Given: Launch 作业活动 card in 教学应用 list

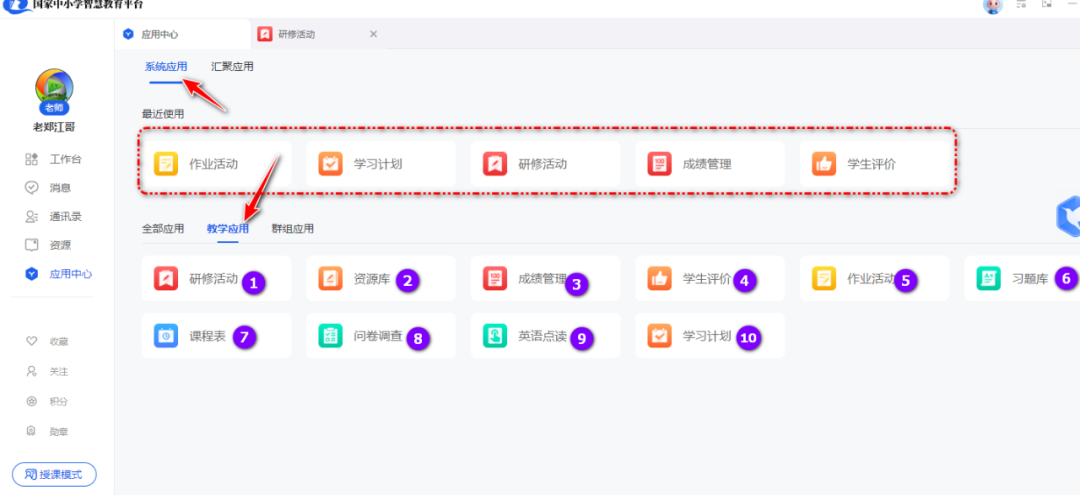Looking at the screenshot, I should tap(875, 279).
